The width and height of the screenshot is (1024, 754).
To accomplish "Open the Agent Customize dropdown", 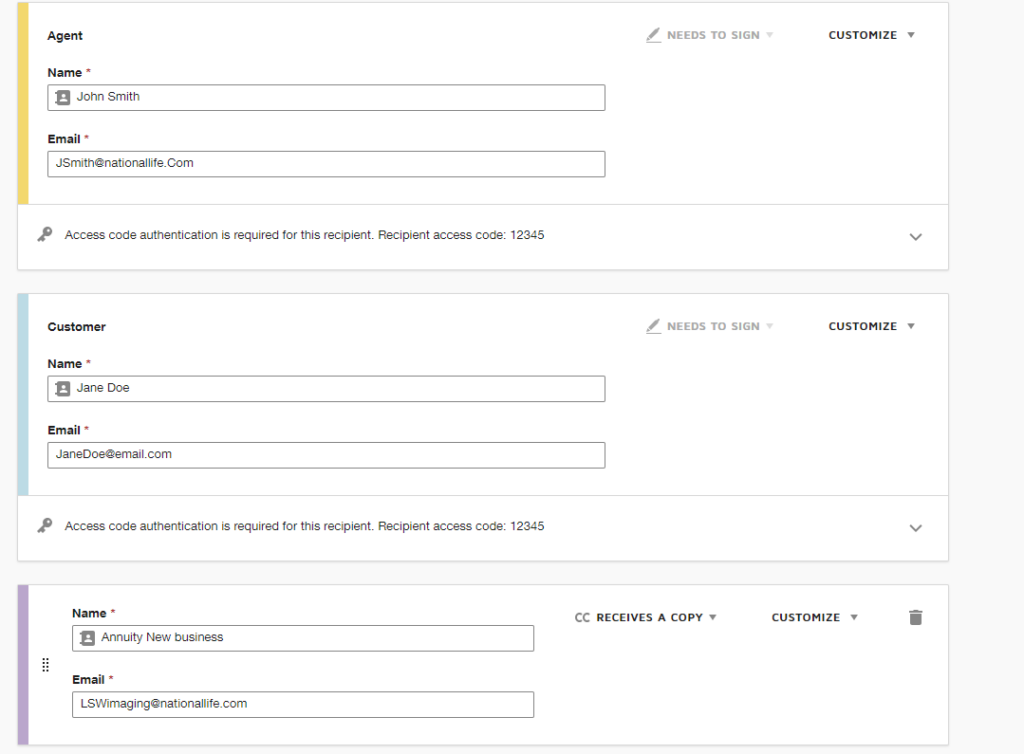I will click(871, 35).
